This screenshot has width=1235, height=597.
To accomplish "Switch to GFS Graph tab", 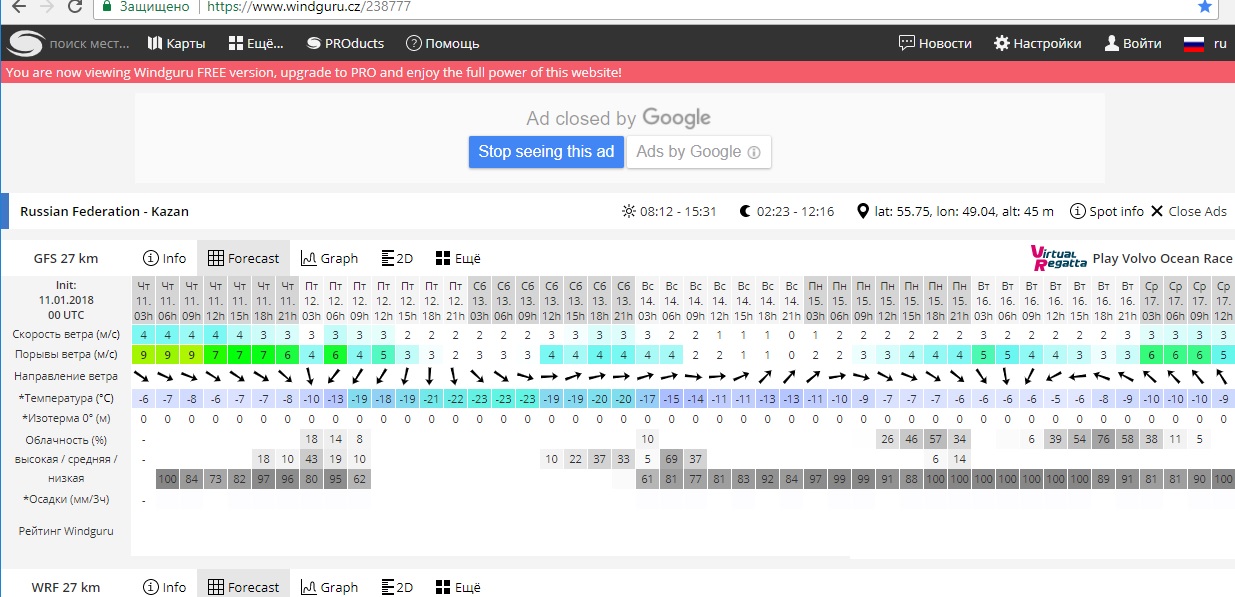I will [x=329, y=258].
